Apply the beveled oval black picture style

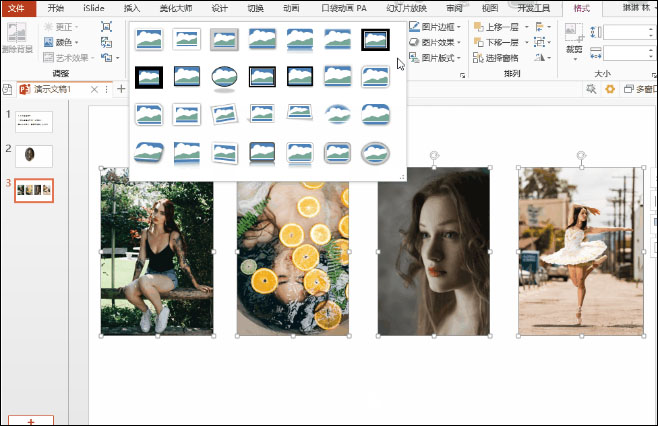click(225, 79)
